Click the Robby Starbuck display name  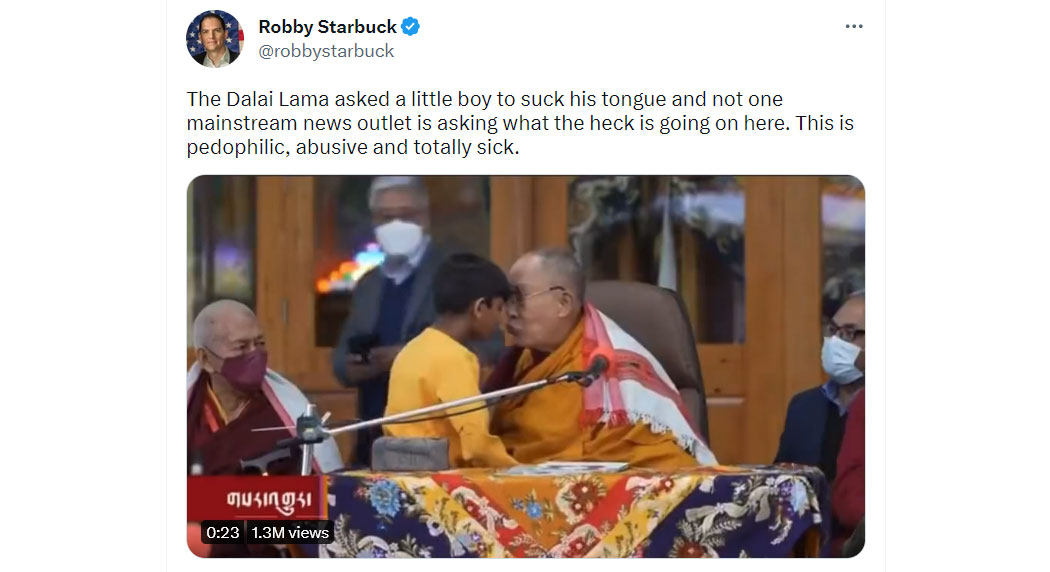pyautogui.click(x=327, y=27)
